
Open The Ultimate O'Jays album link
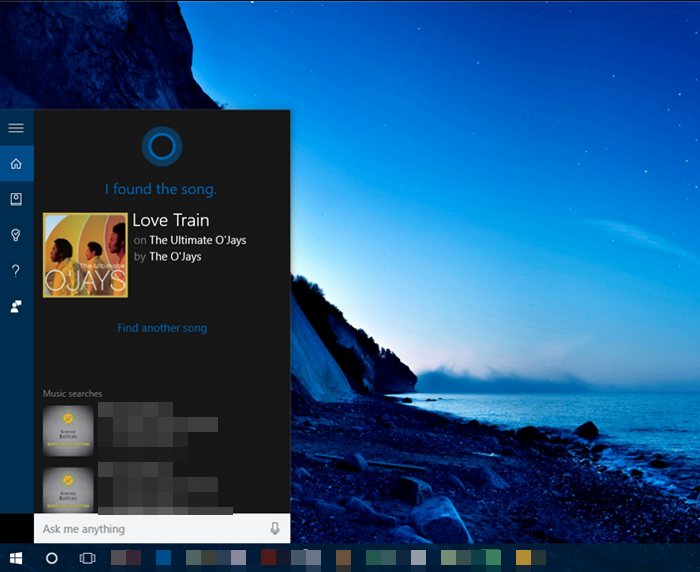[x=197, y=240]
